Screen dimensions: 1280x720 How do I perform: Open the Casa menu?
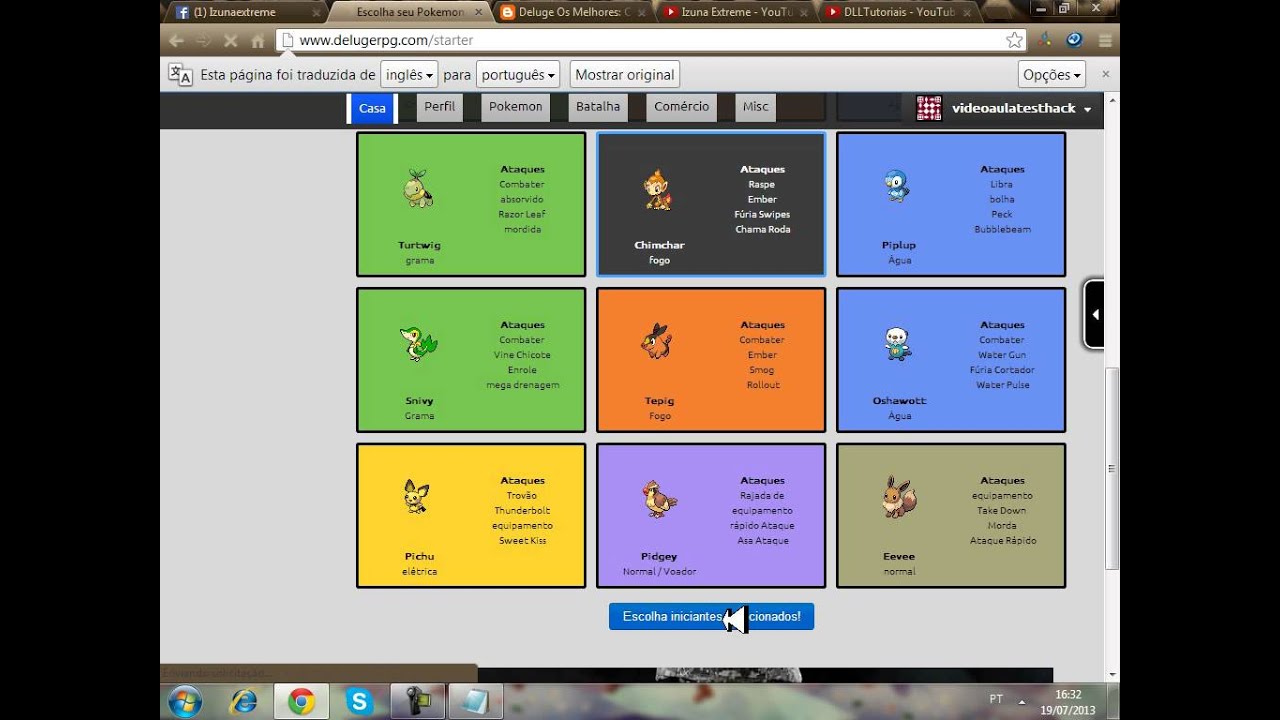click(x=372, y=108)
